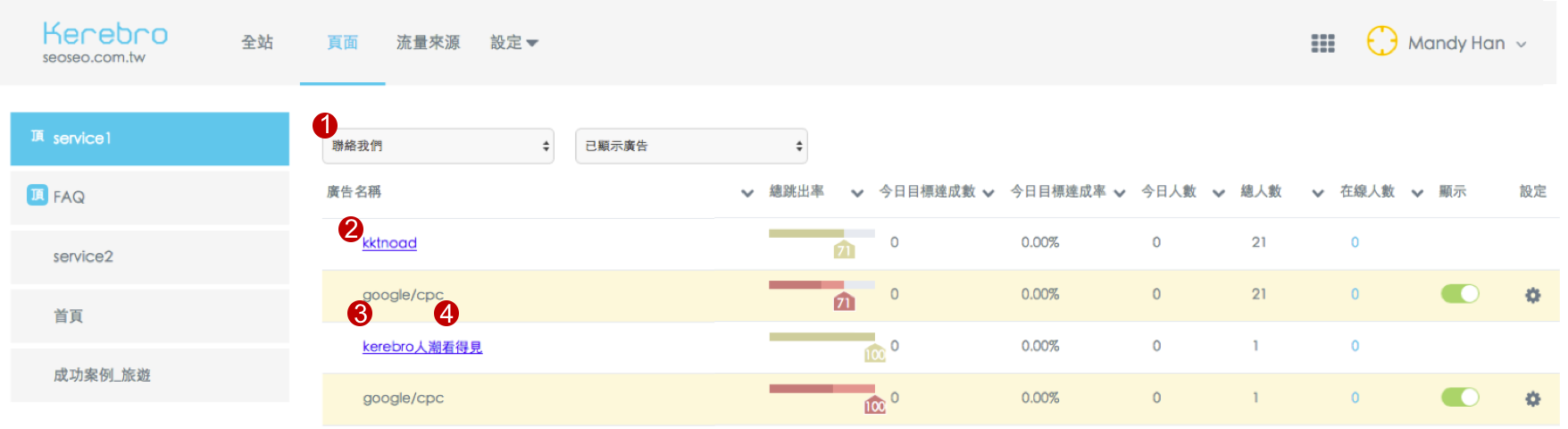Select 成功案例_旅遊 in the sidebar

(102, 375)
